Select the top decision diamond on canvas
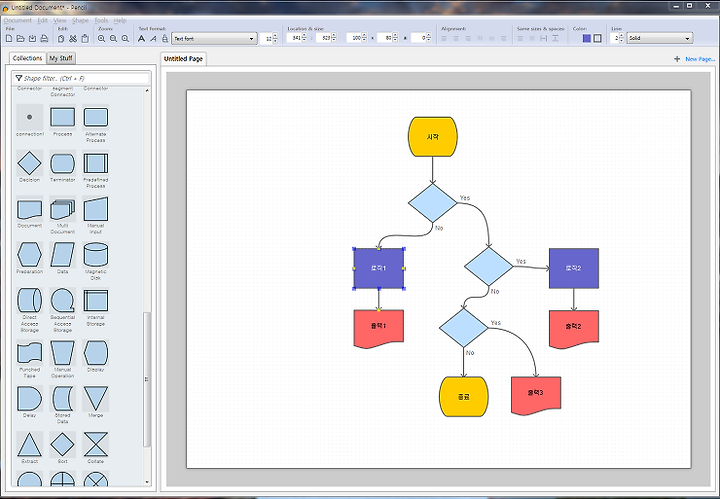720x499 pixels. [433, 203]
